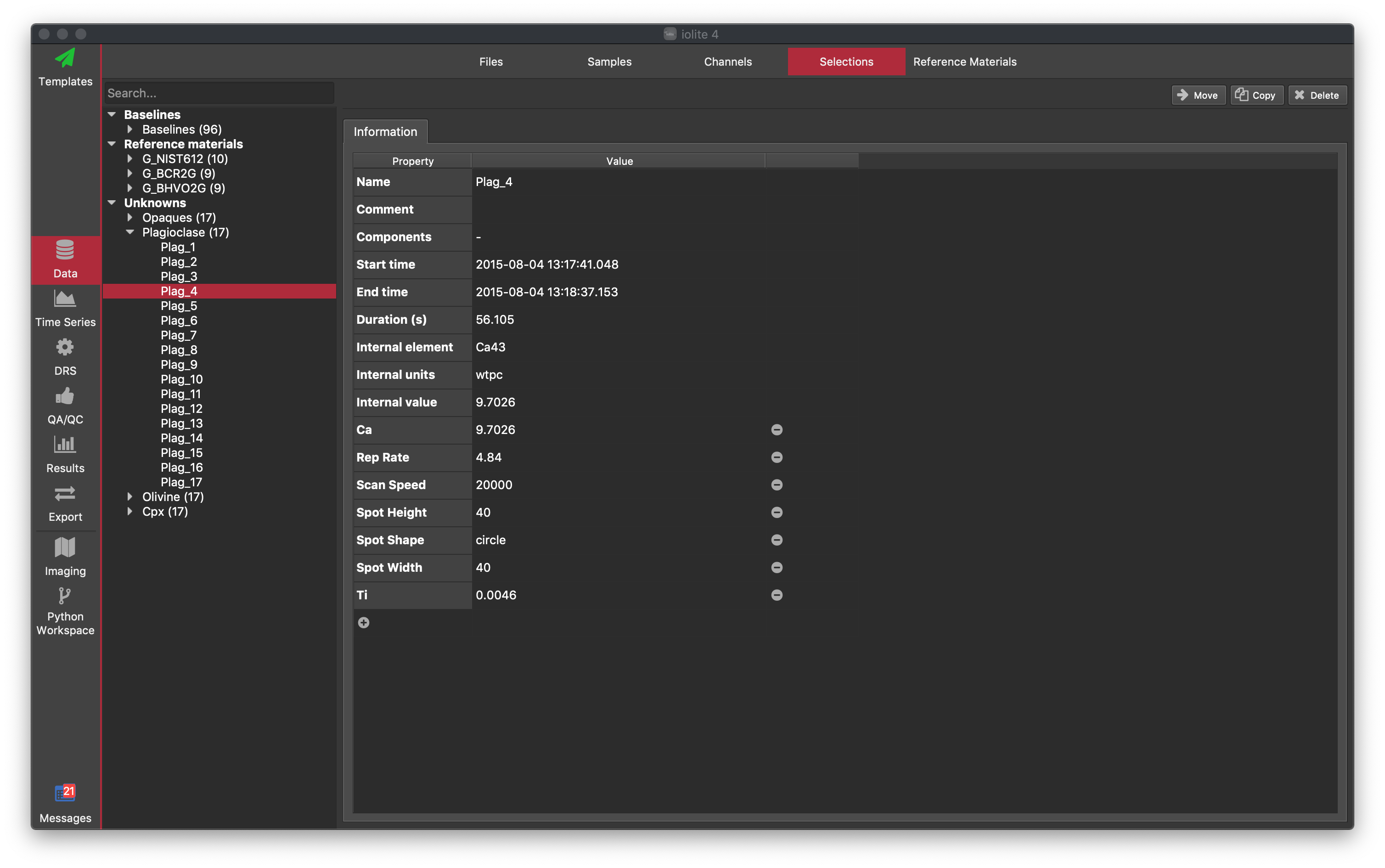Expand the G_NIST612 (10) group

[x=129, y=158]
